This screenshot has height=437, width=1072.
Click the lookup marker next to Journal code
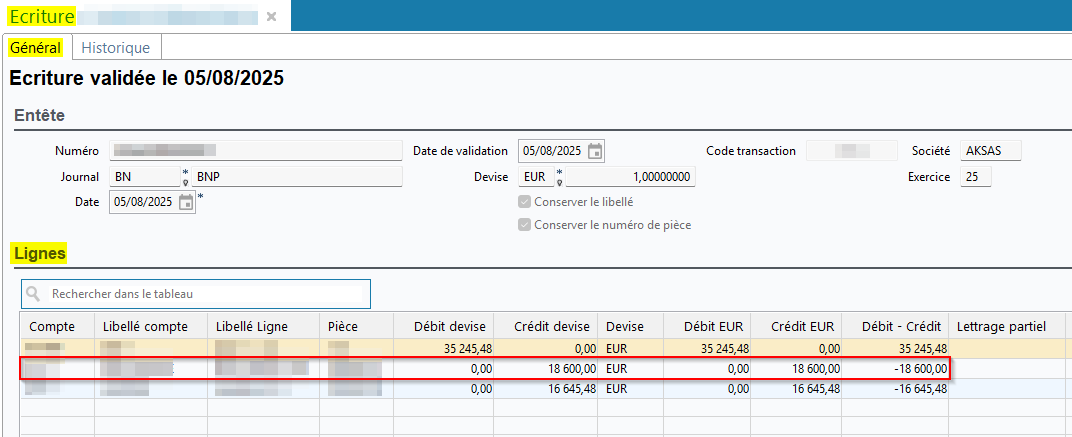tap(185, 177)
